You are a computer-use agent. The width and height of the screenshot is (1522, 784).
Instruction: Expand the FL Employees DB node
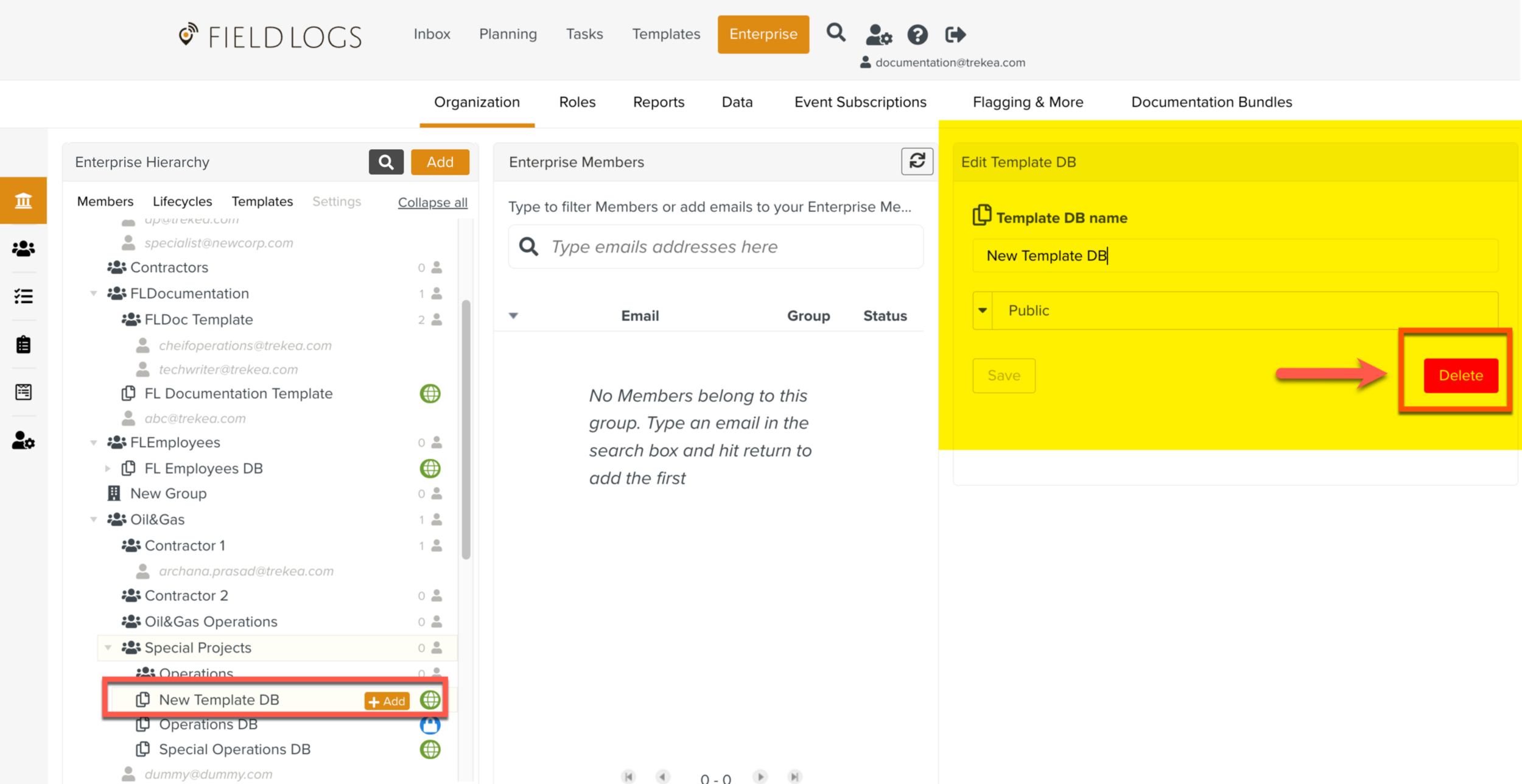point(108,468)
